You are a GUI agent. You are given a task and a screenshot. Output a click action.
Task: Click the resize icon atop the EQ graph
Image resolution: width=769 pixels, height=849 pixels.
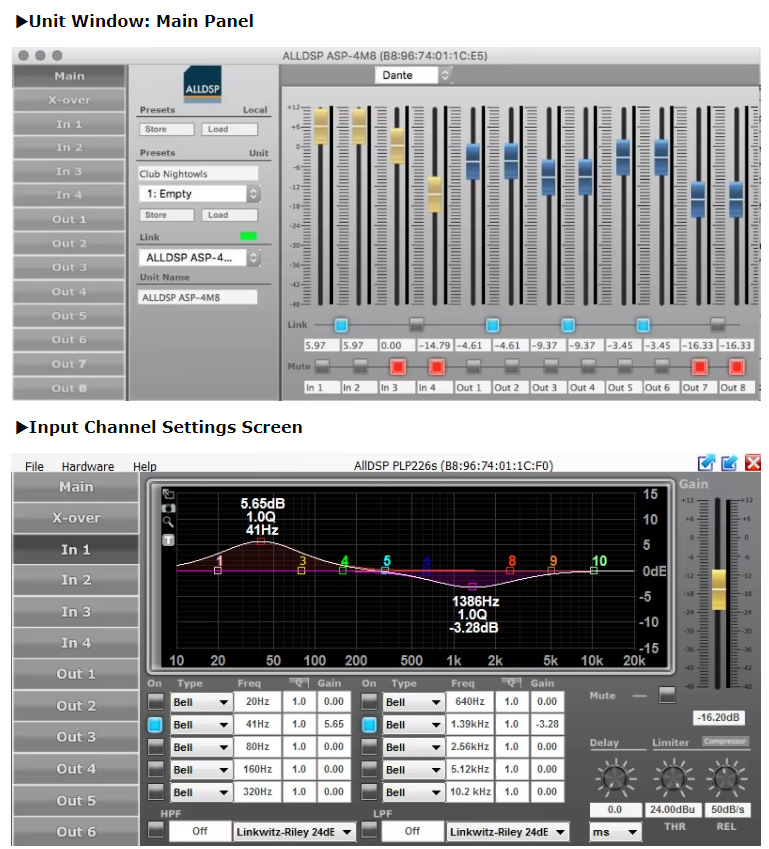point(168,494)
